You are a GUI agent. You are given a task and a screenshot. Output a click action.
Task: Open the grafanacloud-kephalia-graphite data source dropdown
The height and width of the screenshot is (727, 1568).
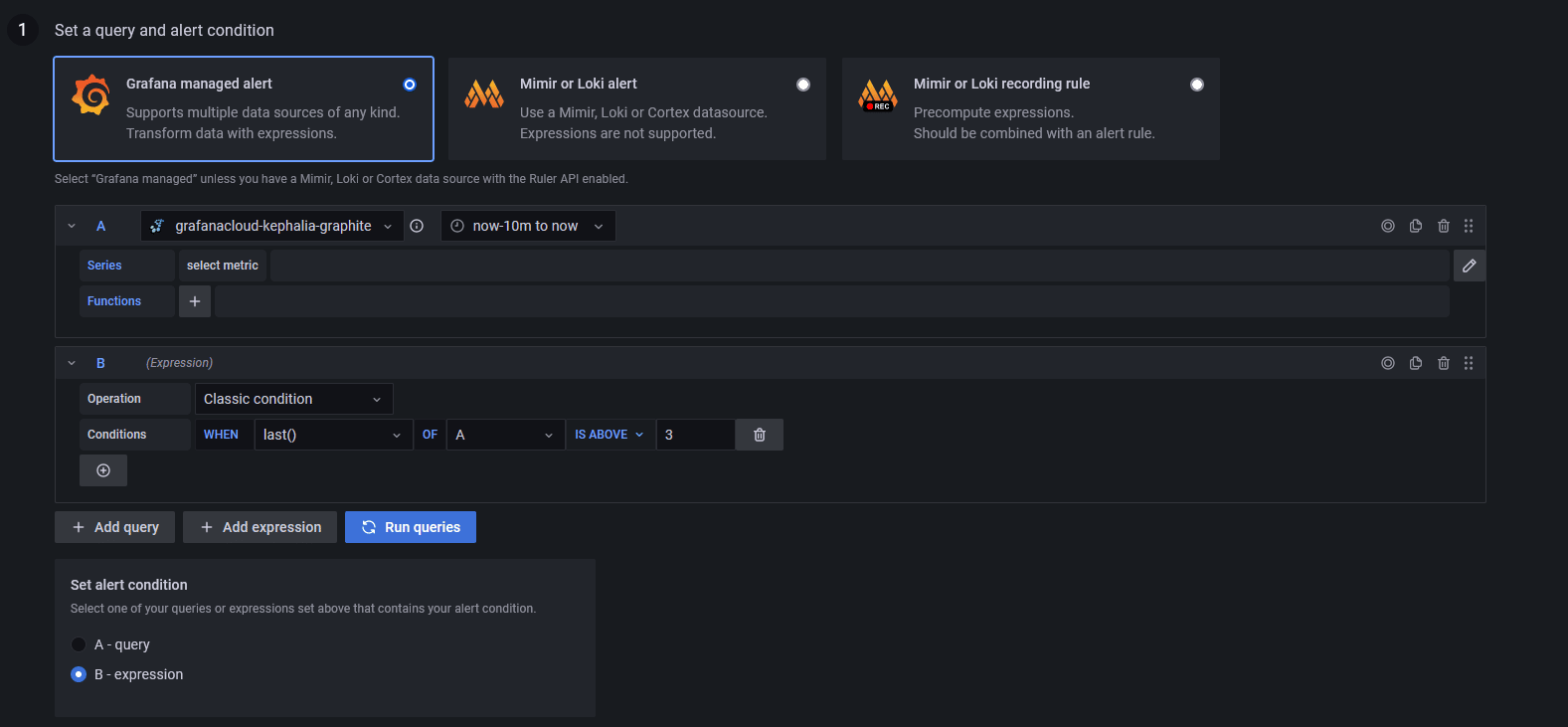tap(272, 226)
